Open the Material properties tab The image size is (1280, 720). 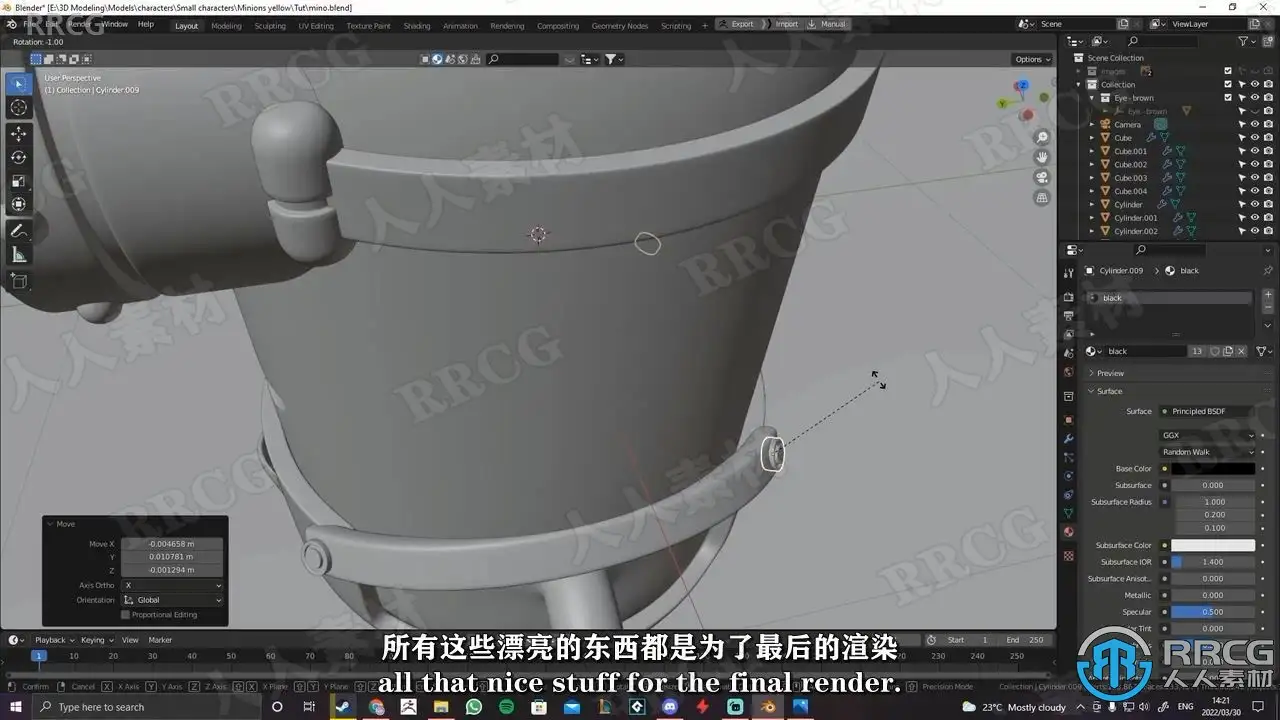(1069, 532)
